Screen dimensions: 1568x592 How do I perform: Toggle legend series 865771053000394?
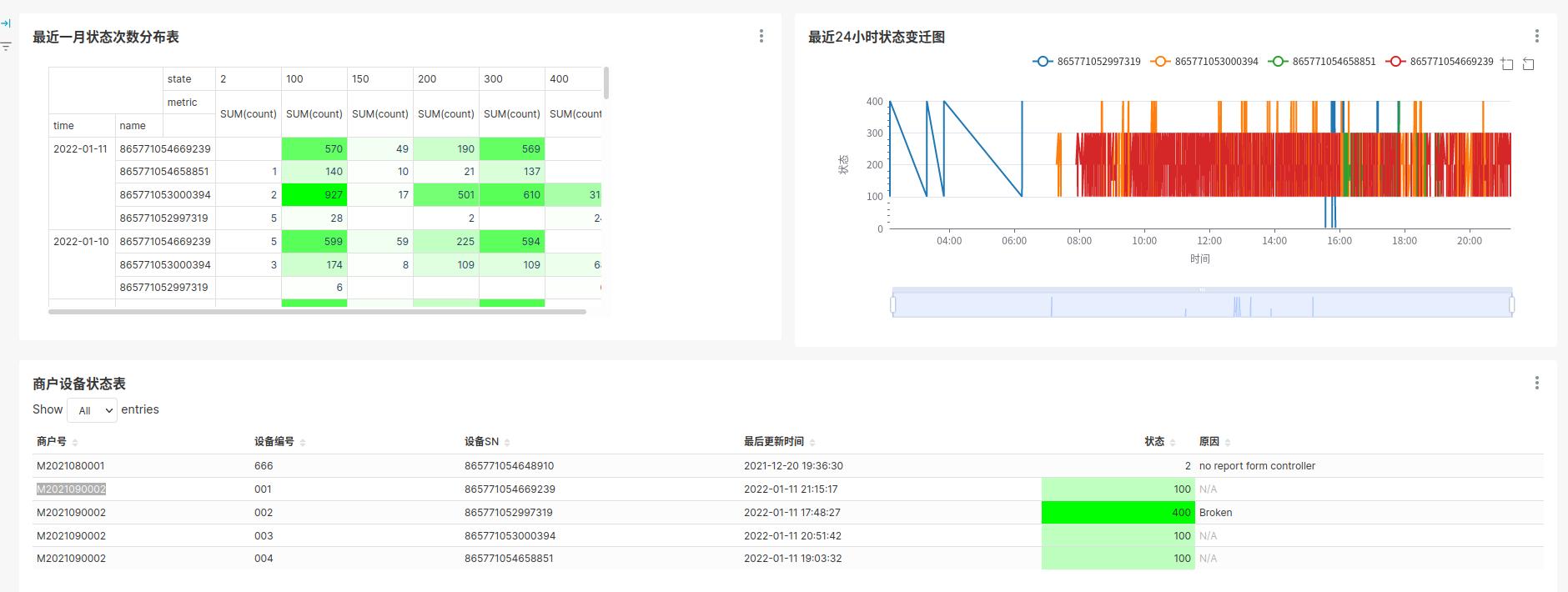click(x=1204, y=62)
